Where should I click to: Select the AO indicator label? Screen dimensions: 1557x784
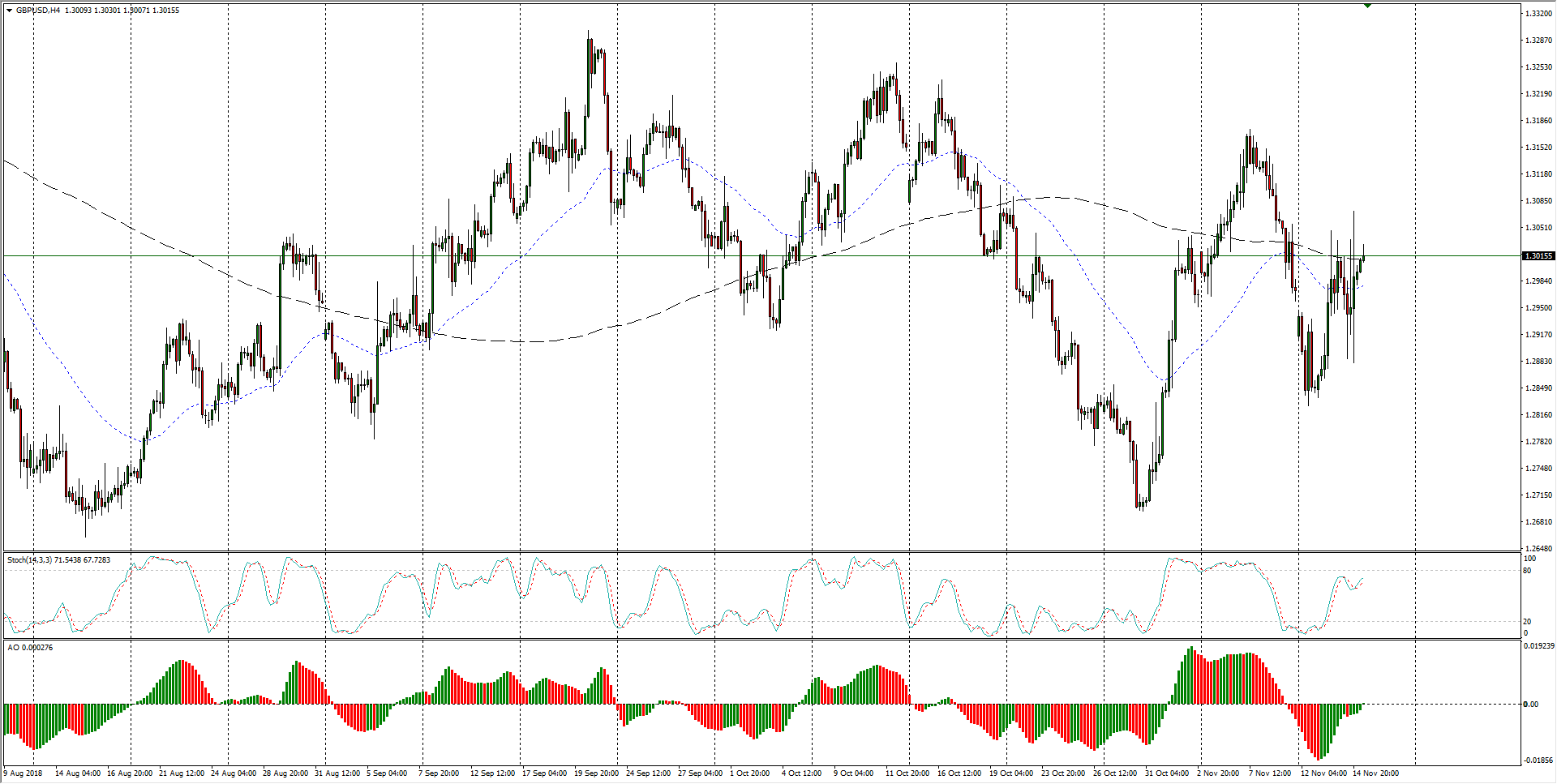point(30,648)
